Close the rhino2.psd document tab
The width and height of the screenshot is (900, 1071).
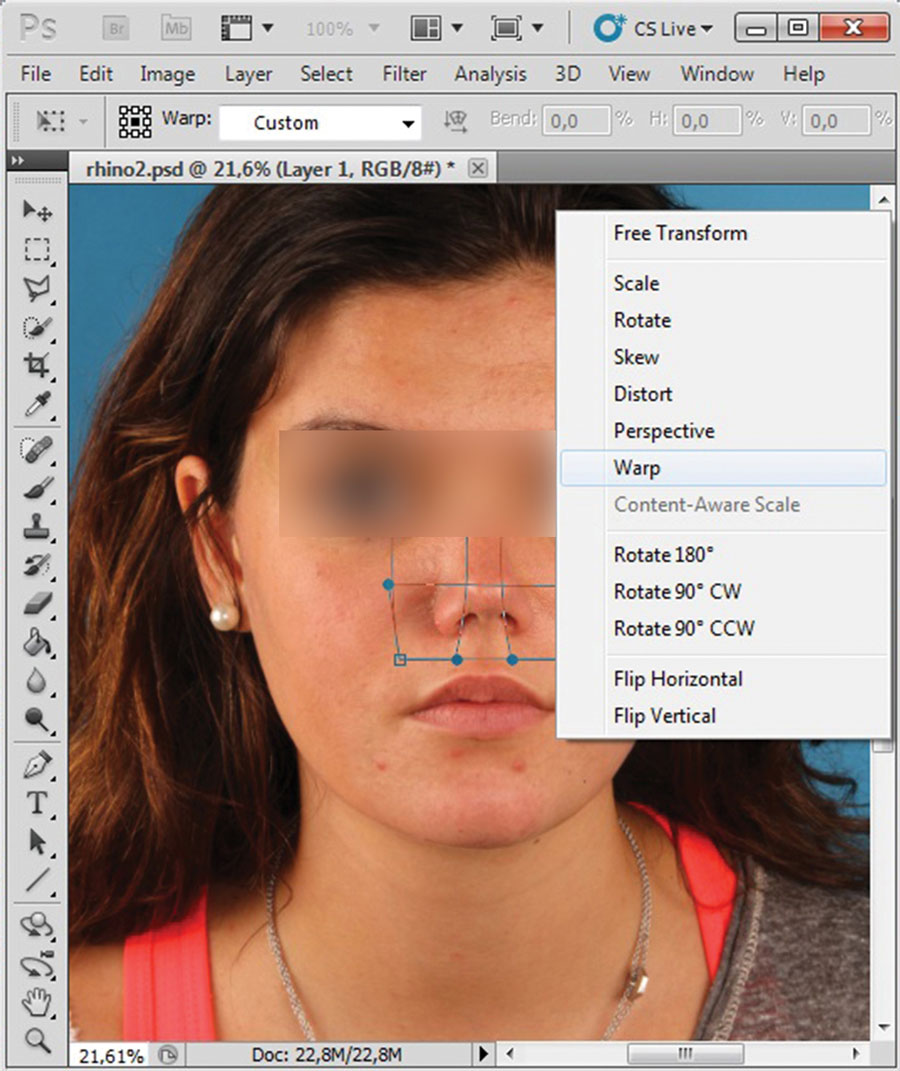click(x=478, y=169)
